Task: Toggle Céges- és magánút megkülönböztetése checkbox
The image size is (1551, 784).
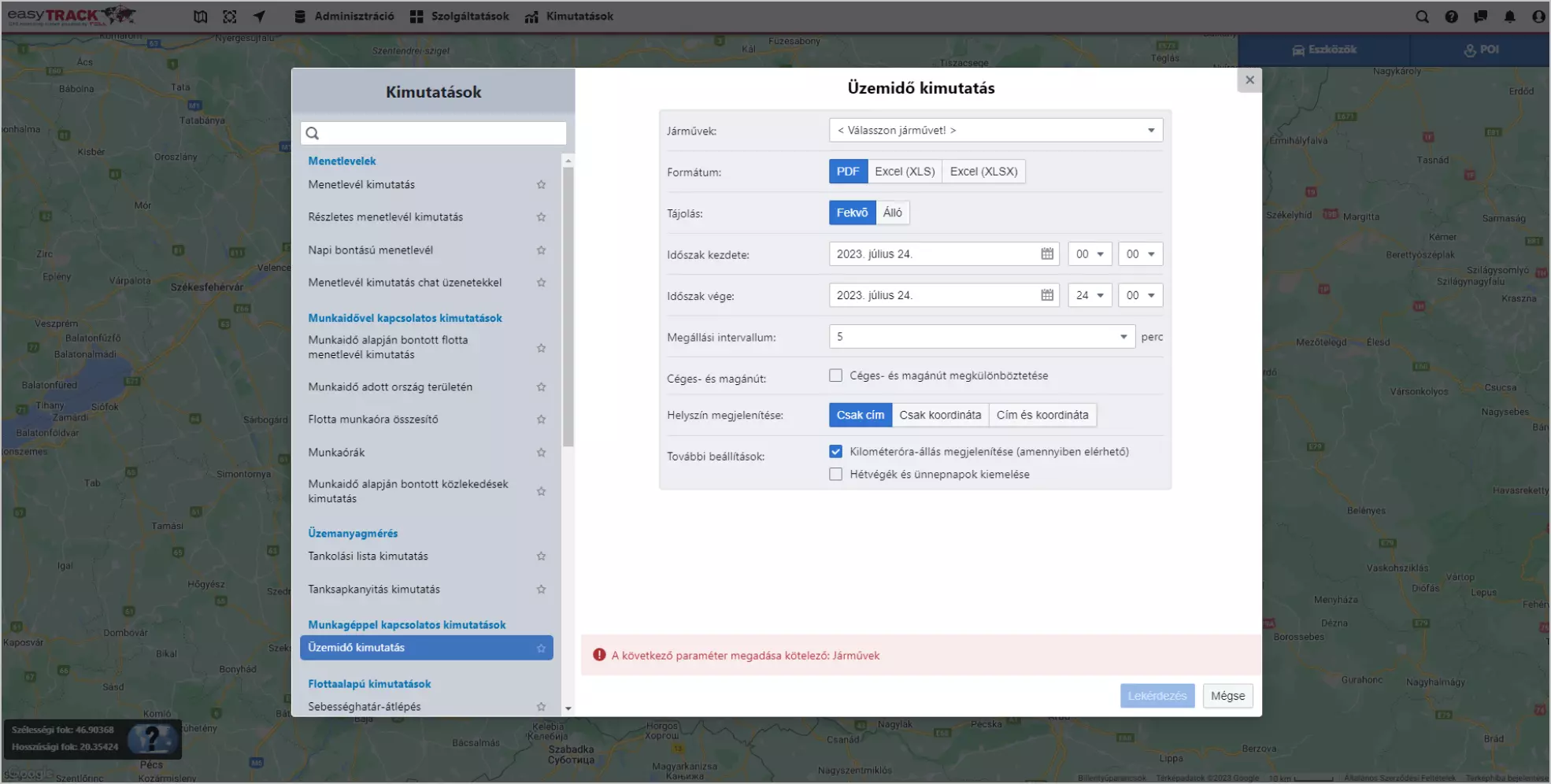Action: tap(835, 375)
